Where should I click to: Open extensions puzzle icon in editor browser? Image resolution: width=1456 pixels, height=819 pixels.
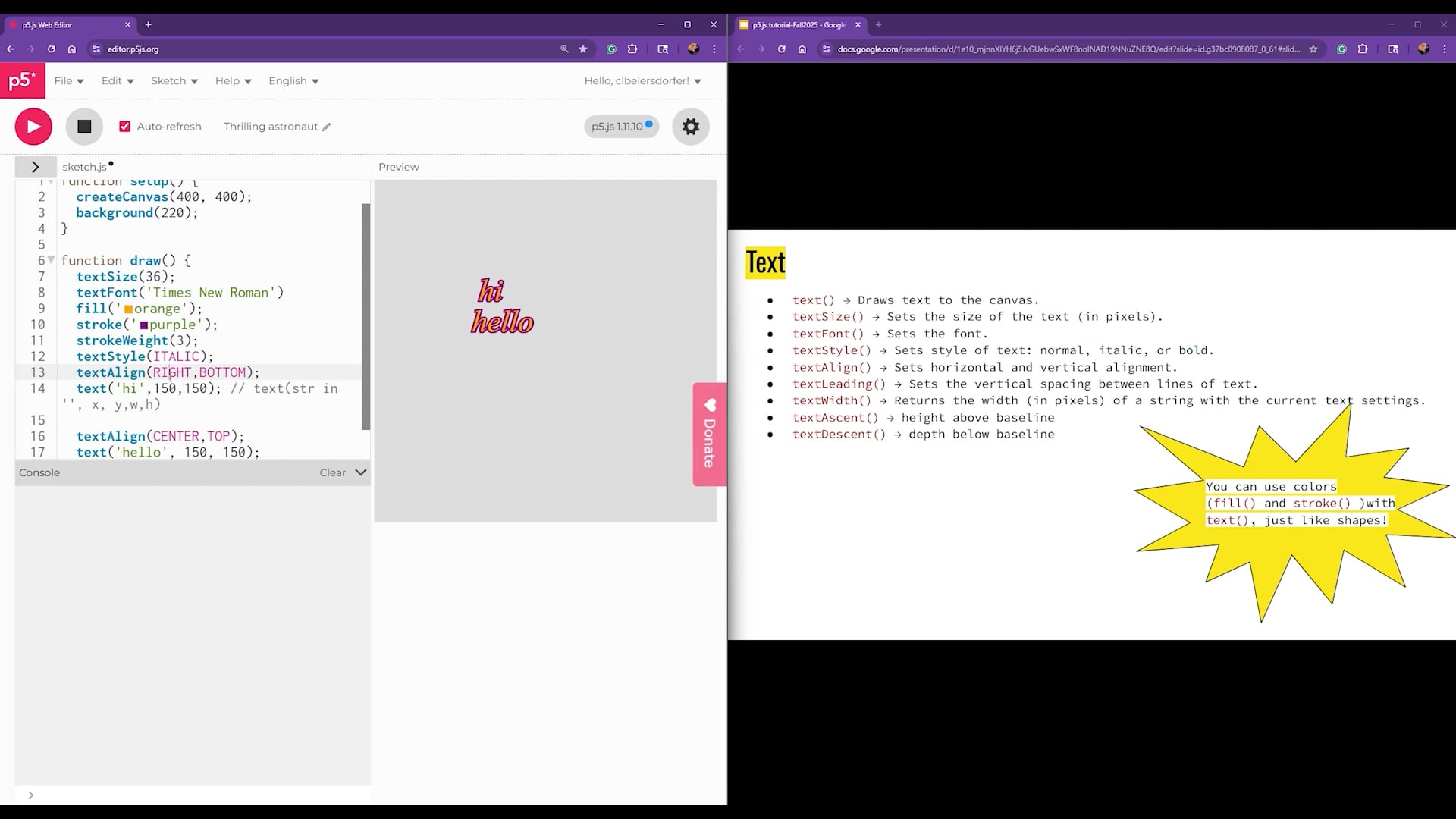point(632,49)
